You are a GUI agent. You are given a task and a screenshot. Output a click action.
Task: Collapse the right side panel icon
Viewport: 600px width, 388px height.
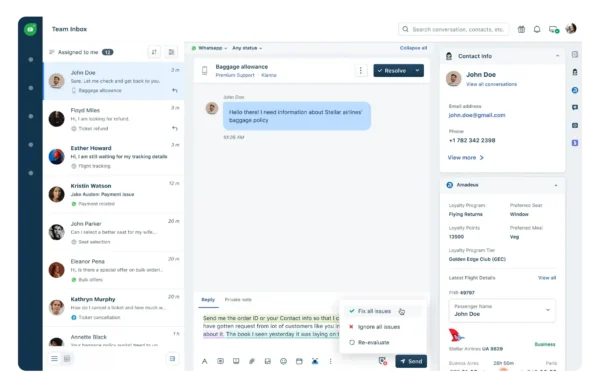coord(575,54)
